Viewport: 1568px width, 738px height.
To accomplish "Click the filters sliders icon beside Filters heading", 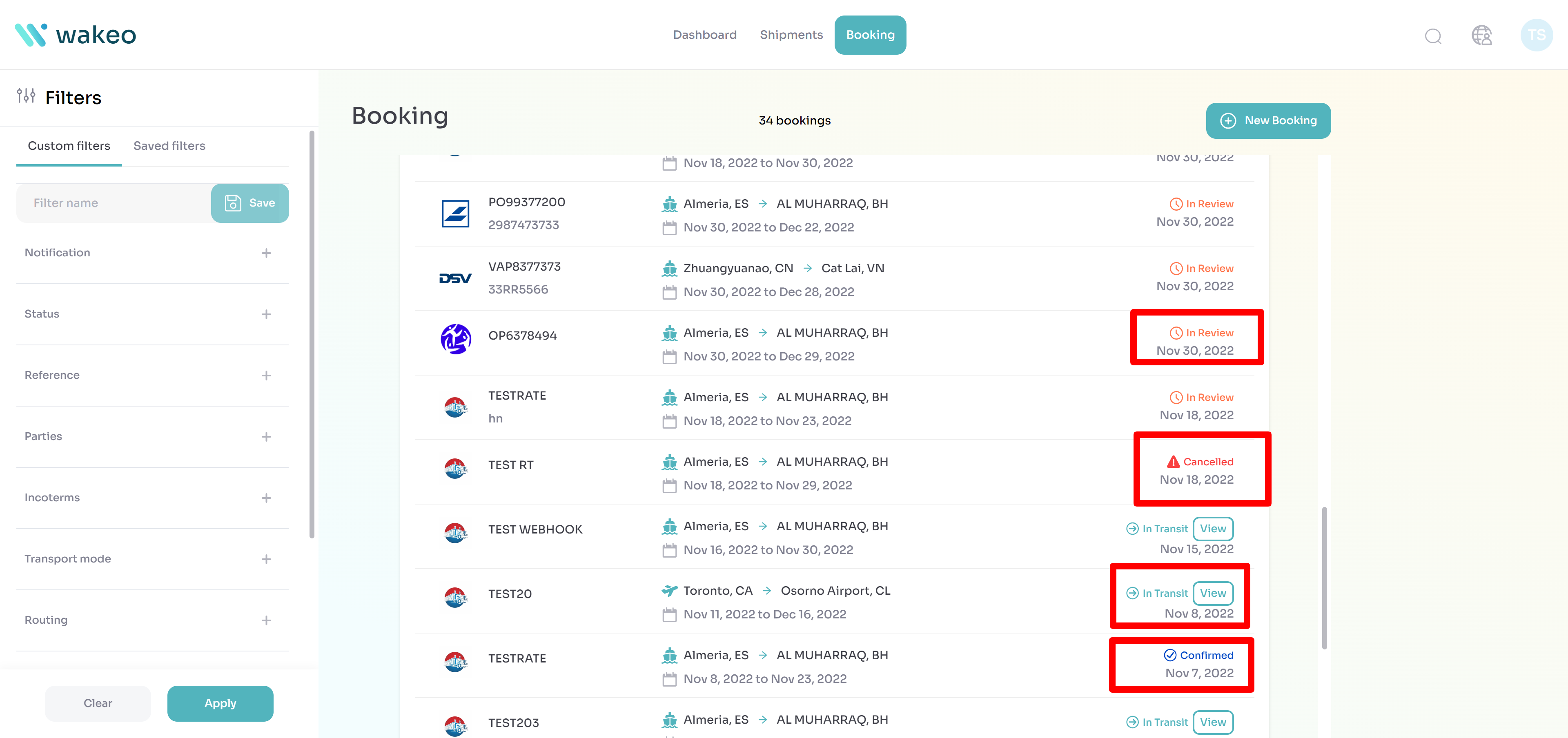I will pyautogui.click(x=26, y=96).
